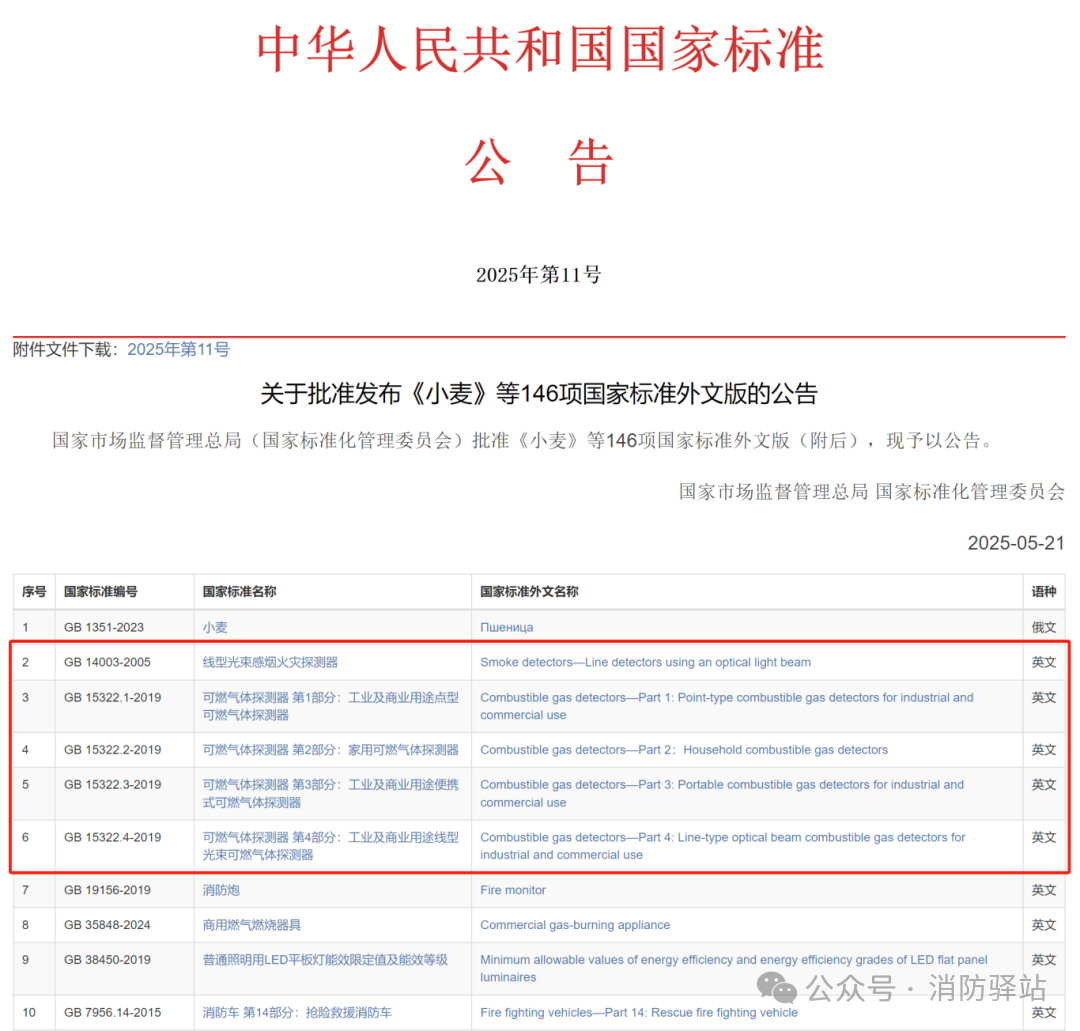Click the heading 关于批准发布《小麦》等146项国家标准外文版的公告
This screenshot has width=1080, height=1031.
pyautogui.click(x=539, y=394)
